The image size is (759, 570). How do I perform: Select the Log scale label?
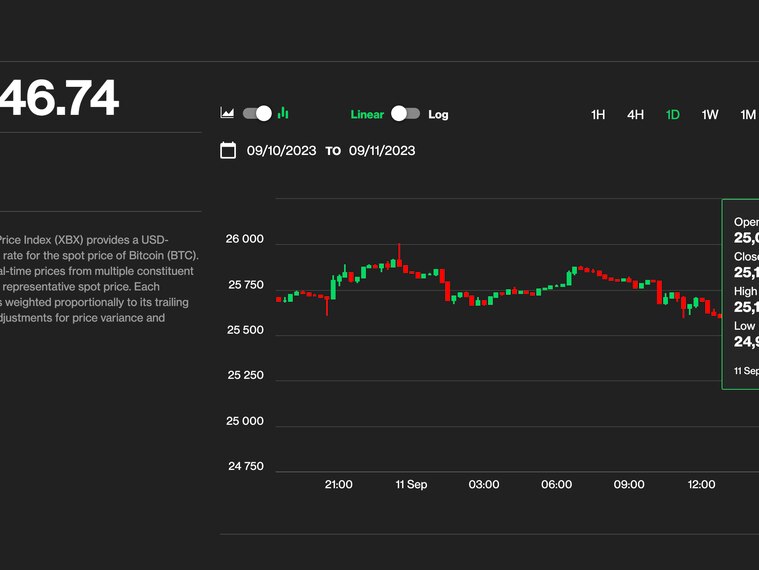(x=438, y=114)
